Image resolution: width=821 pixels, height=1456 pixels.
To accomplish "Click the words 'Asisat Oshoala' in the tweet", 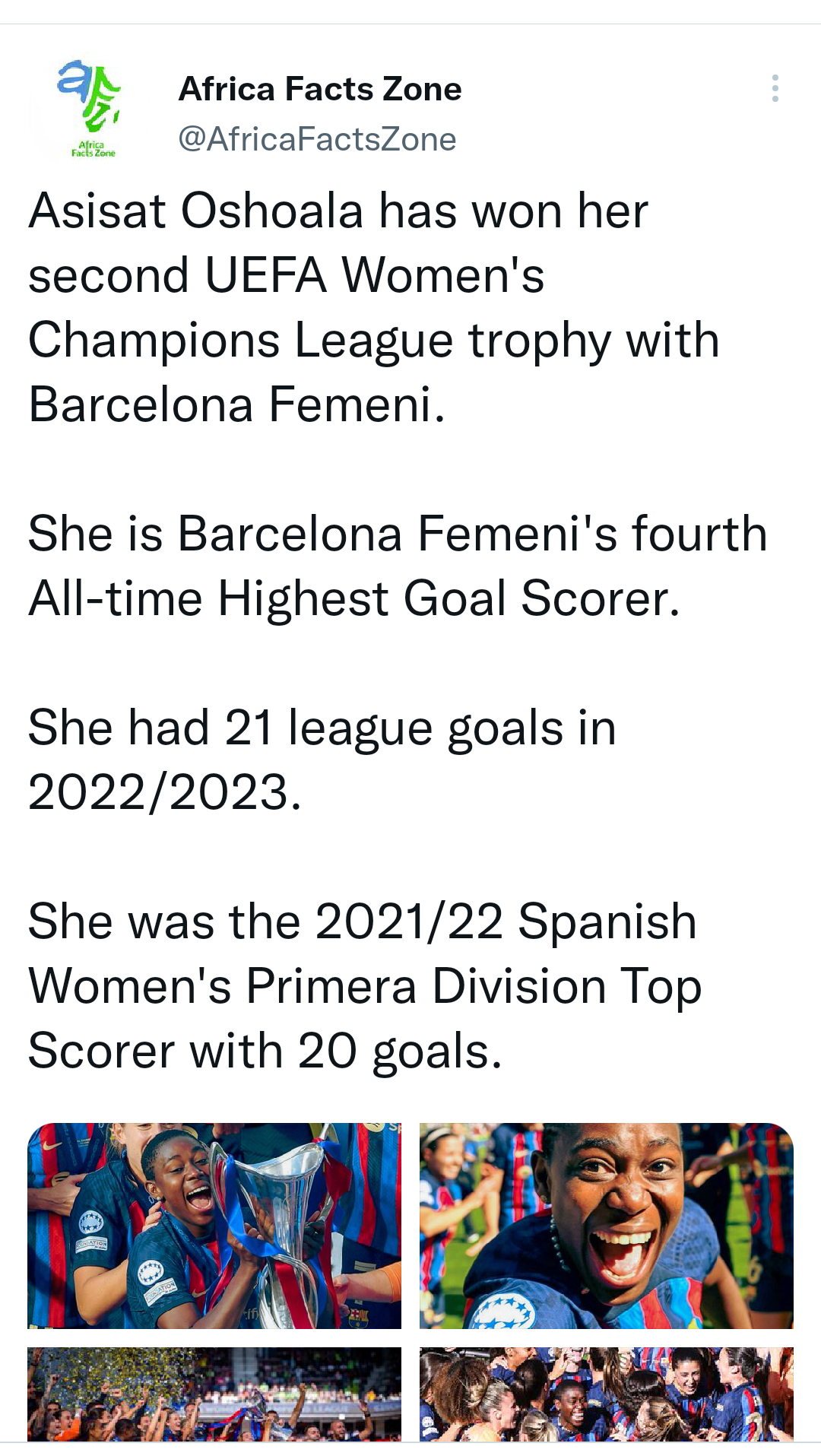I will pyautogui.click(x=195, y=211).
